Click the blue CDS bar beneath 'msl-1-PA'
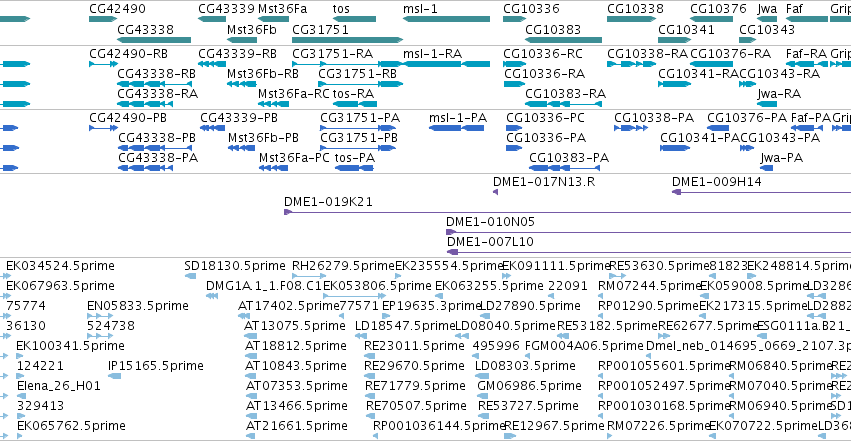 pos(456,128)
